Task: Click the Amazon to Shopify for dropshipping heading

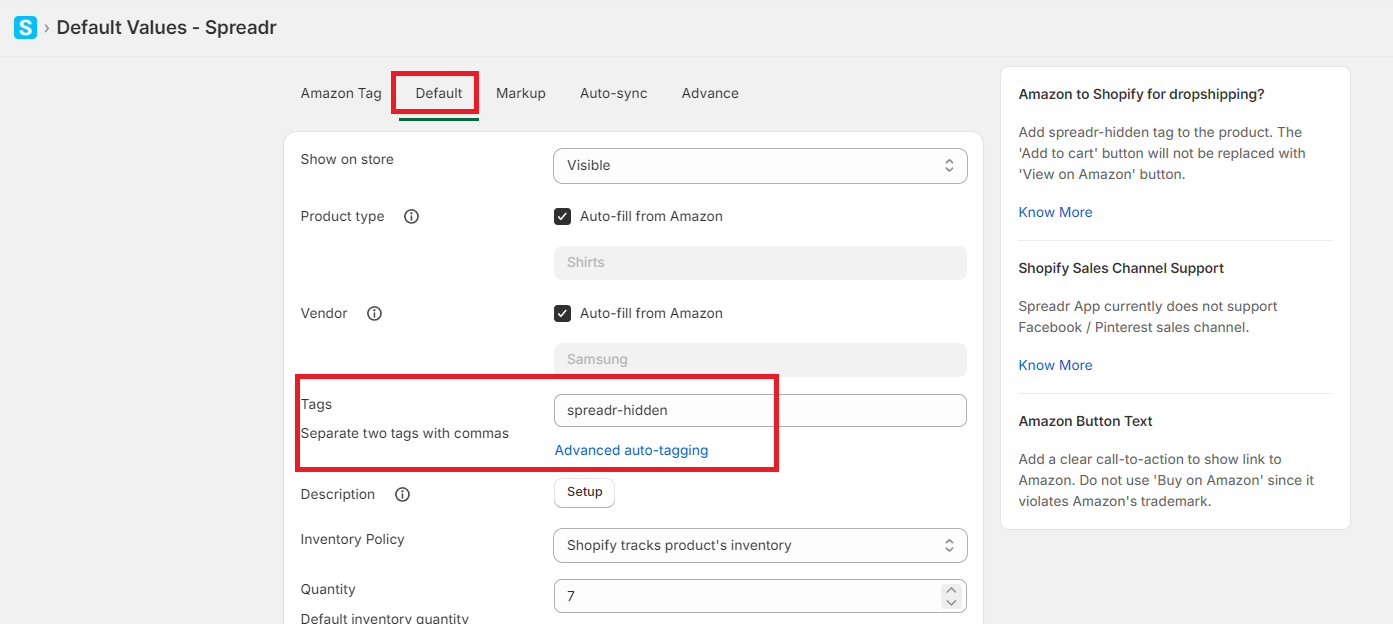Action: 1141,94
